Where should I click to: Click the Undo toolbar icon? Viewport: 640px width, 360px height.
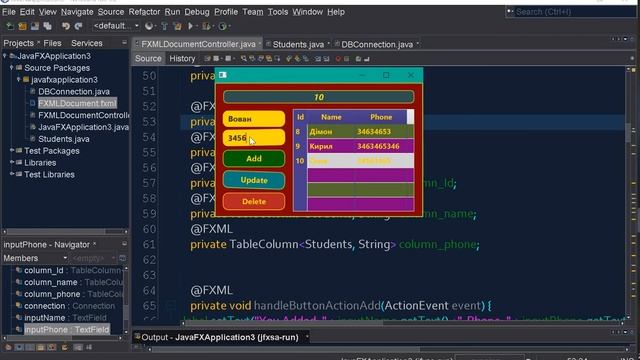pyautogui.click(x=65, y=26)
